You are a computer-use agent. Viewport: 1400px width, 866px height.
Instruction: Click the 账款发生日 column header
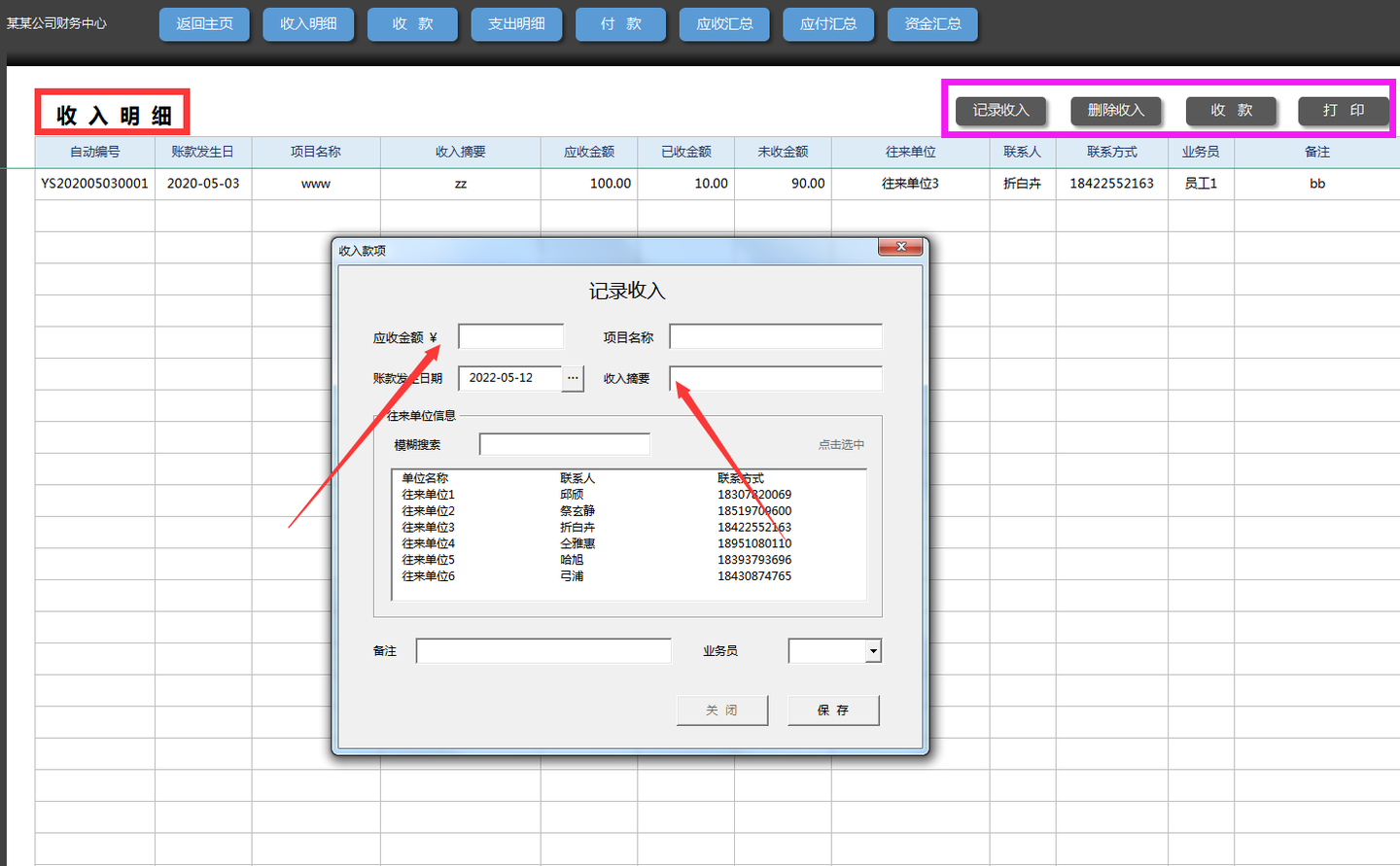(203, 152)
